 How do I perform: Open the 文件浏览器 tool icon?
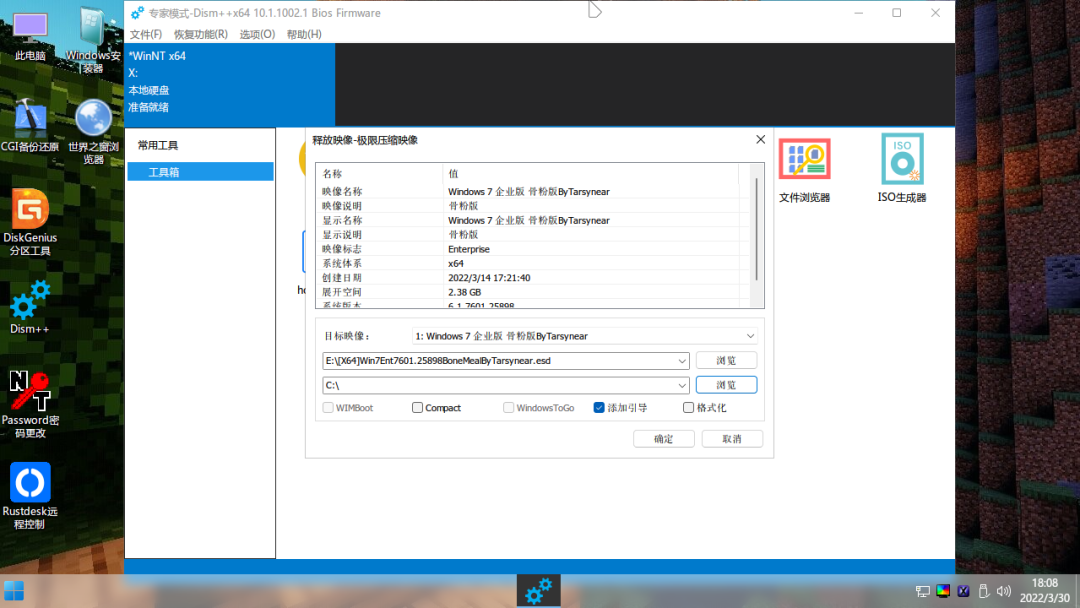pos(804,169)
